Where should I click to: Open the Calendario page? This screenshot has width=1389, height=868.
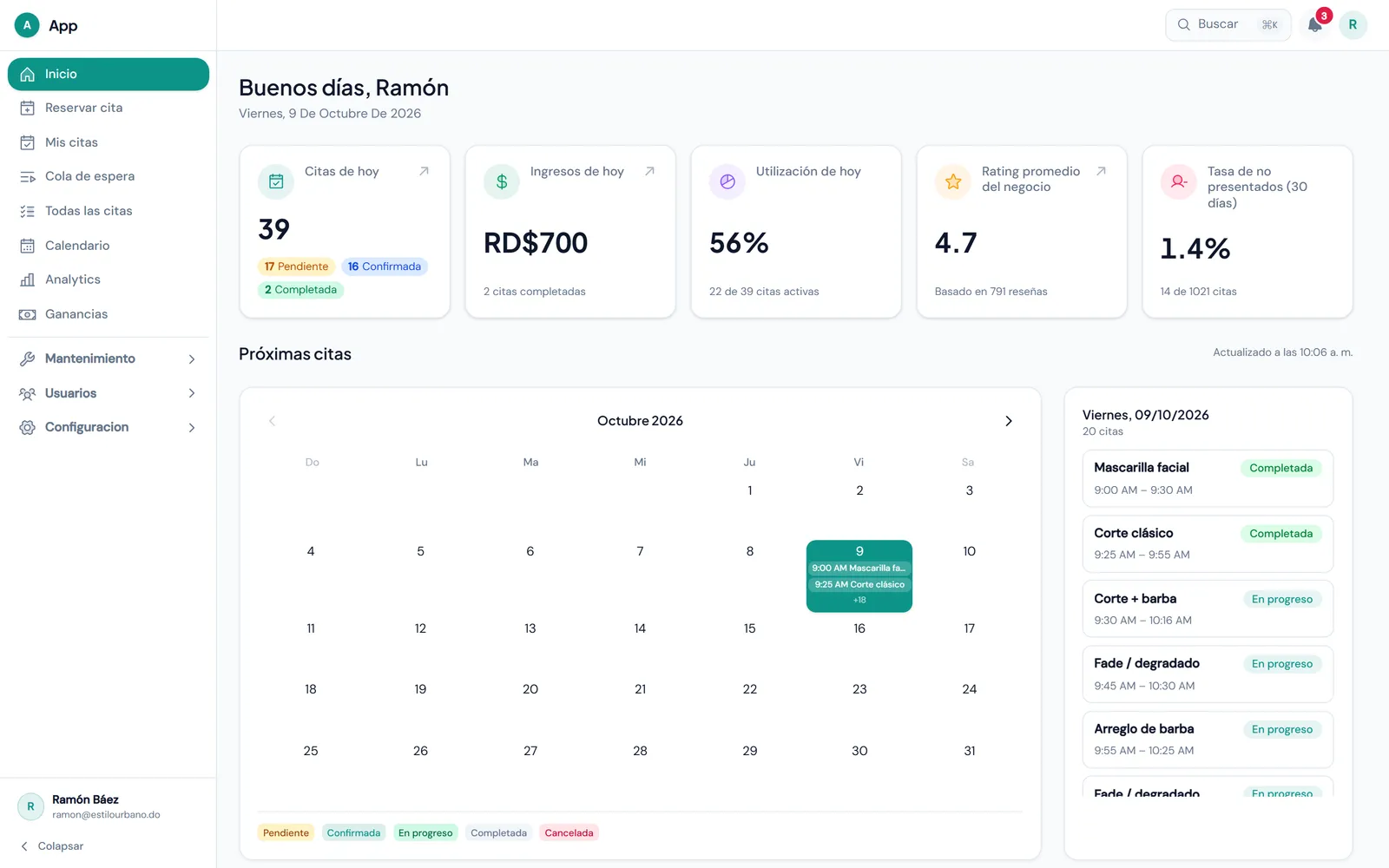[x=109, y=246]
